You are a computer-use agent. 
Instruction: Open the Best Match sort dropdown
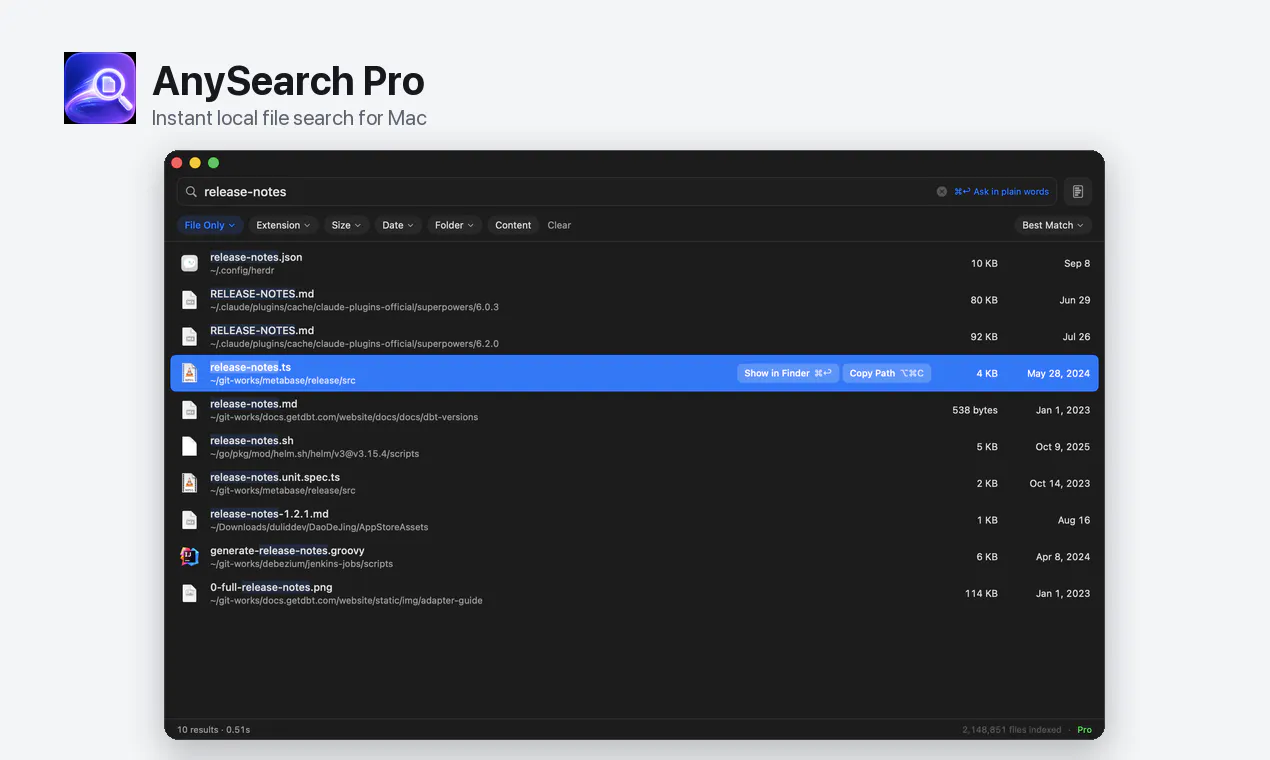pos(1053,225)
